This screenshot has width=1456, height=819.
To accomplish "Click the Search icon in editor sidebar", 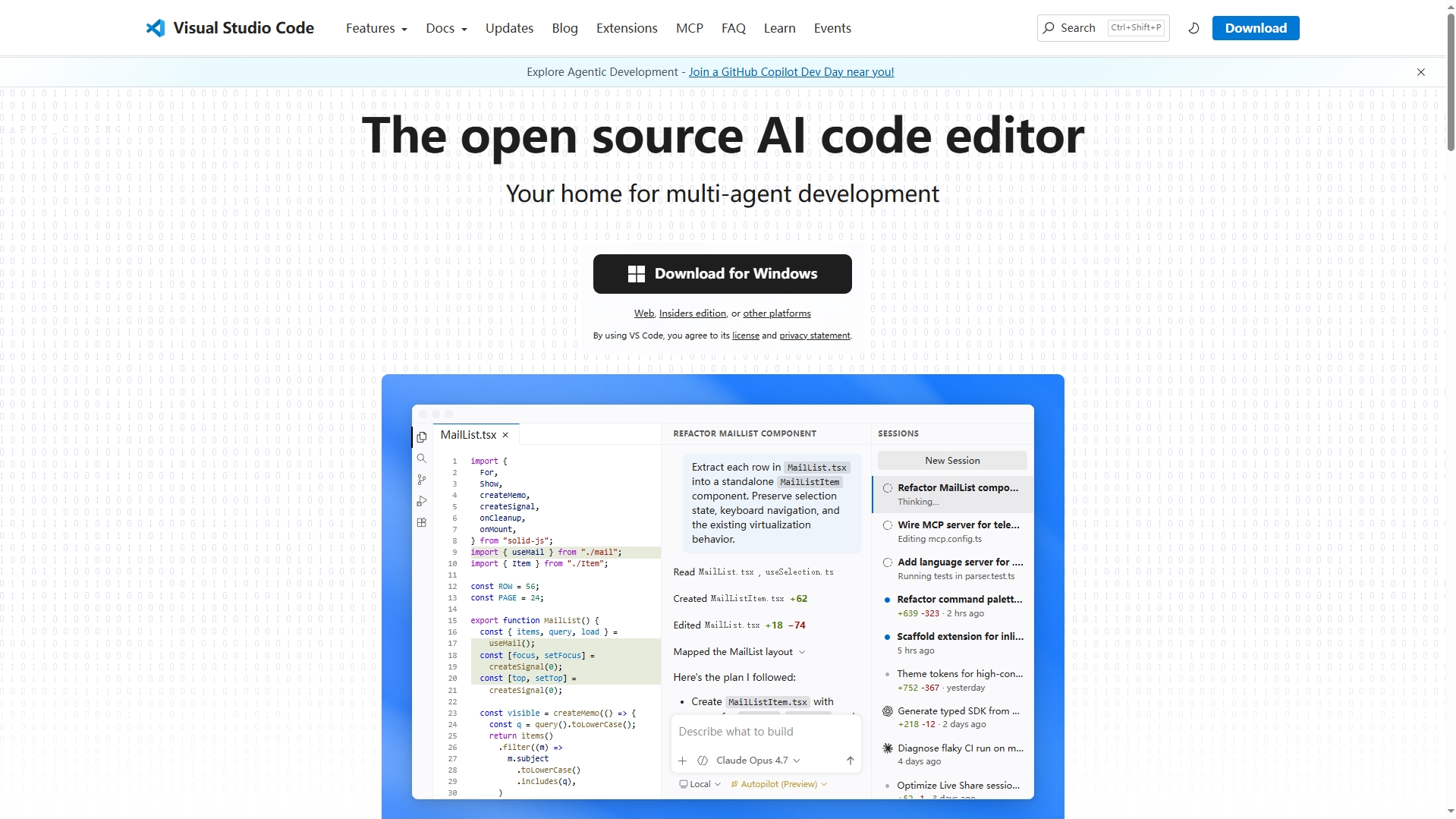I will [422, 458].
